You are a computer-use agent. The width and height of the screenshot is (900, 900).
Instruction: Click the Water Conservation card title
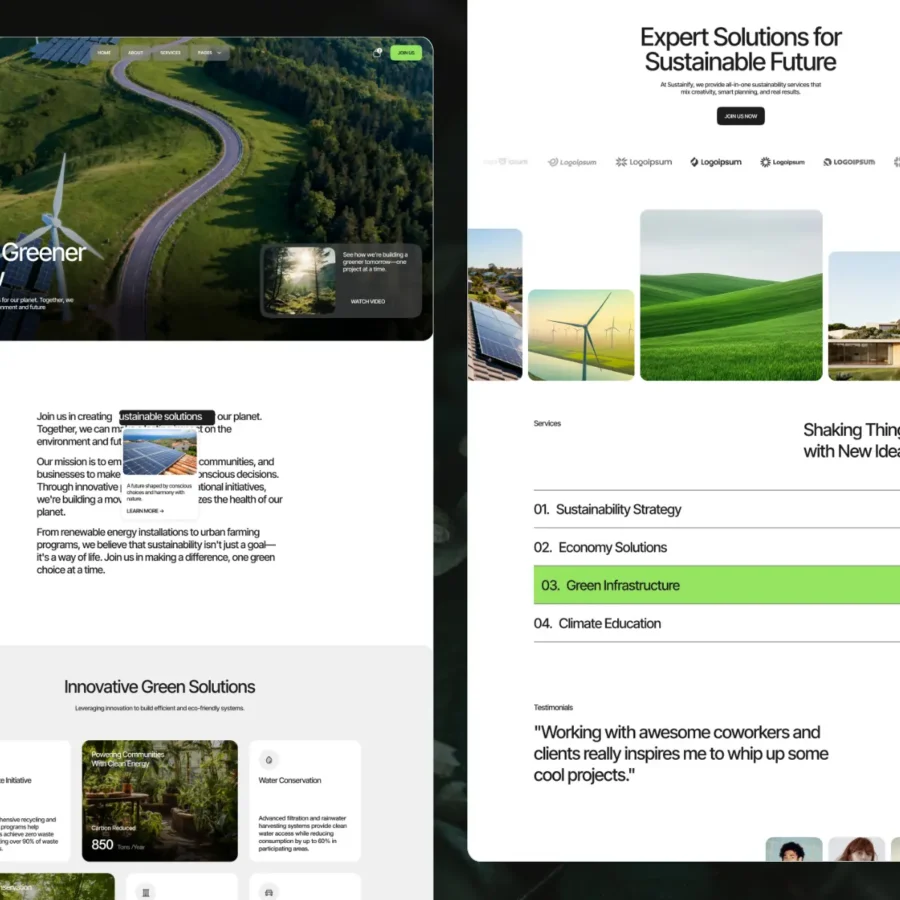[x=290, y=781]
